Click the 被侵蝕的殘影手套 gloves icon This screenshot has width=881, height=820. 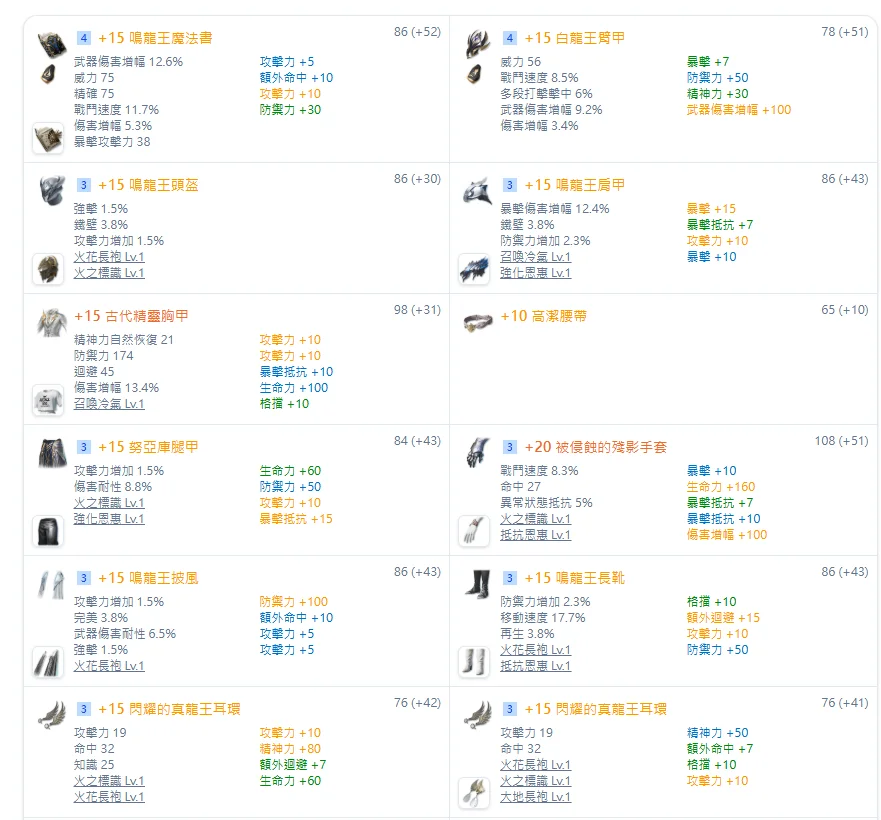click(476, 453)
